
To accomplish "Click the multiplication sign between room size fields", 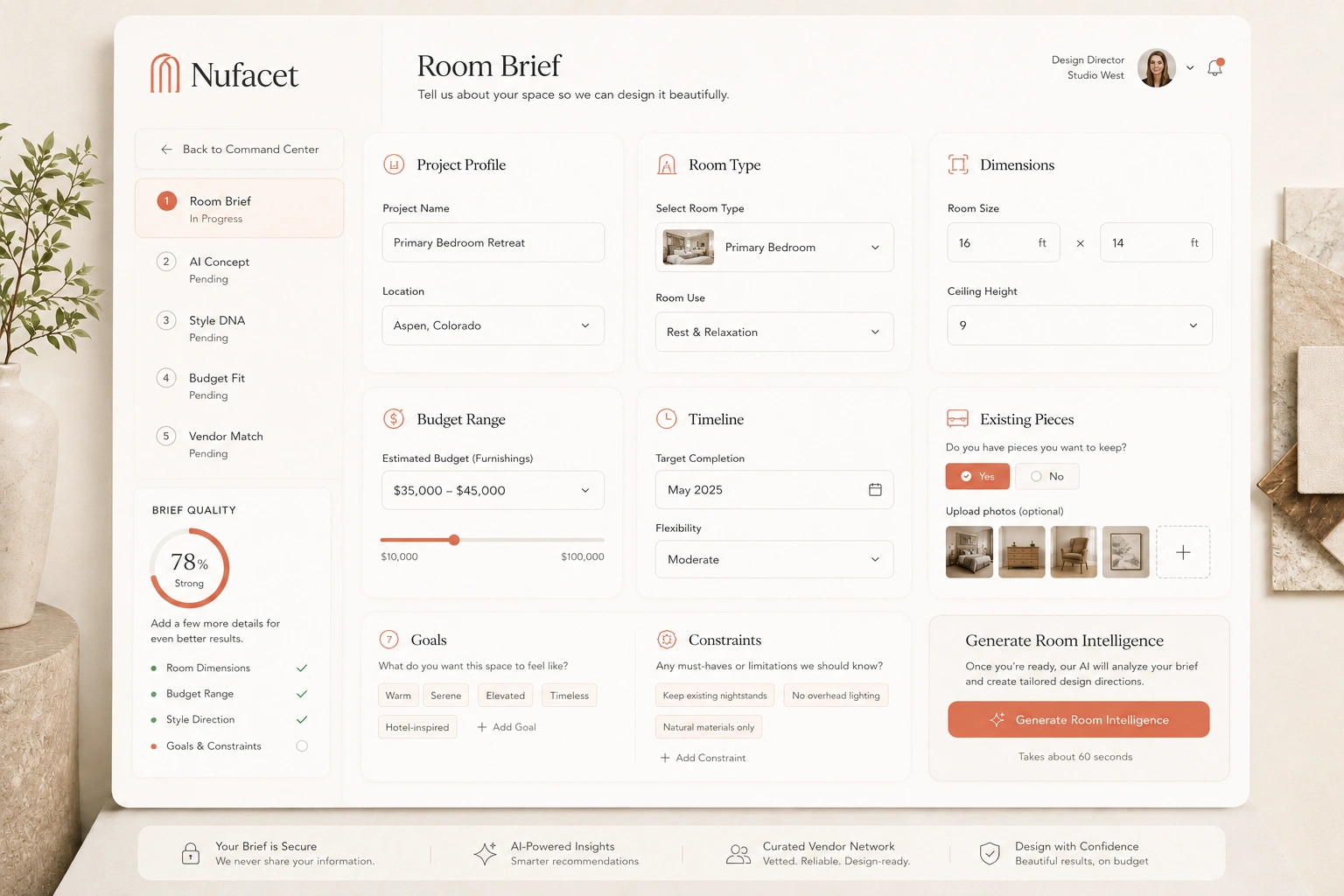I will 1081,243.
